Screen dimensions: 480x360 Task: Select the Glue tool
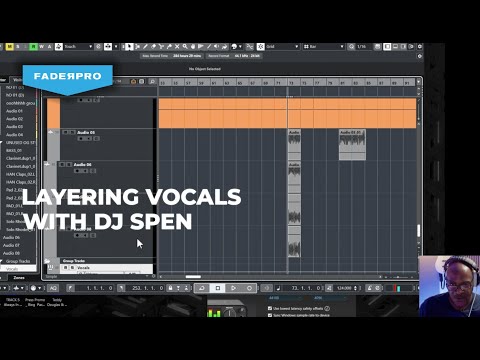tap(169, 47)
